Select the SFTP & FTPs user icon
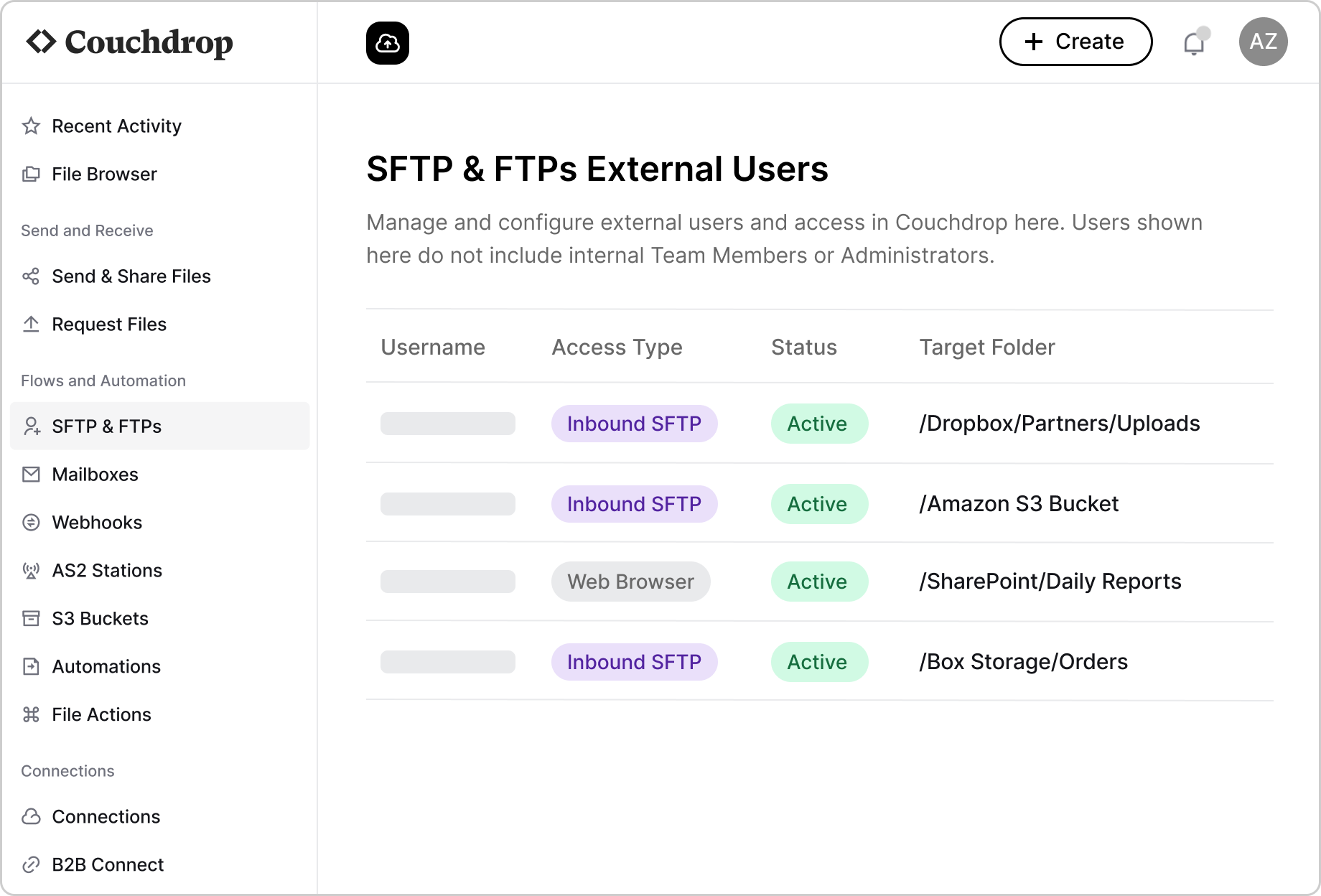Screen dimensions: 1321x896 pyautogui.click(x=30, y=426)
